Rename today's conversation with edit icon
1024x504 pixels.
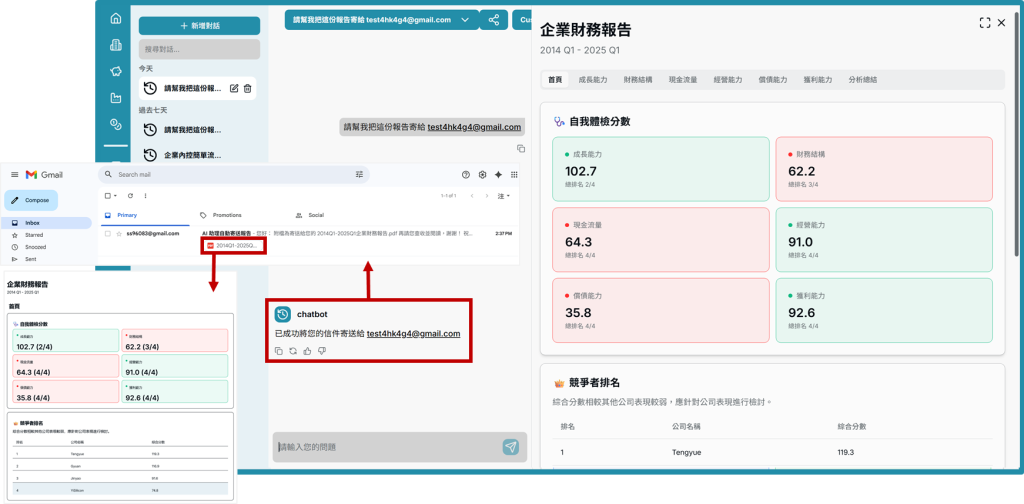click(234, 89)
